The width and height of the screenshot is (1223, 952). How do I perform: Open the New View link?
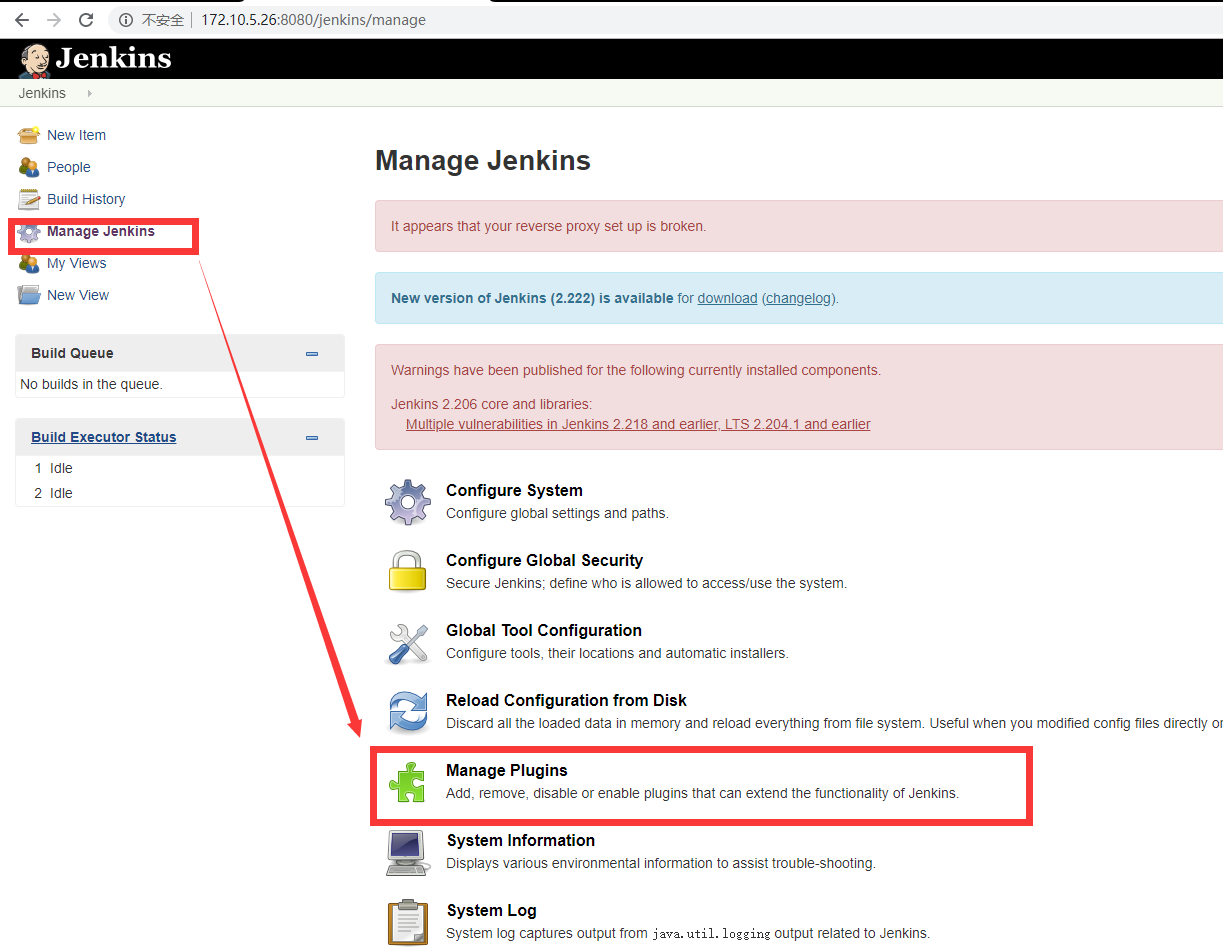pos(78,295)
